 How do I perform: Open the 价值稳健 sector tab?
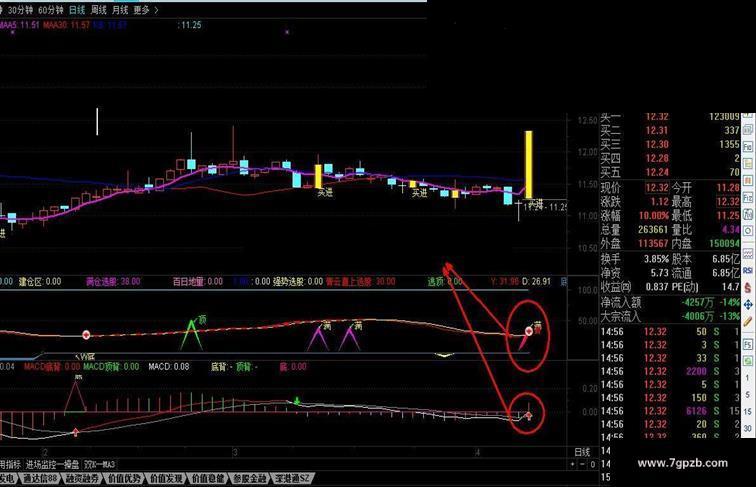208,478
